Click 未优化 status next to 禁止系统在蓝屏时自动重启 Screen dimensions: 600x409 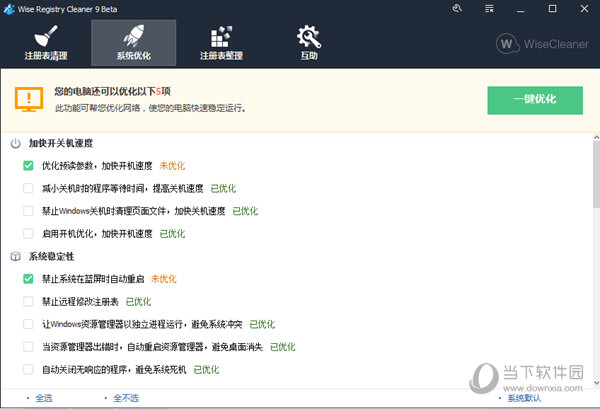[164, 279]
